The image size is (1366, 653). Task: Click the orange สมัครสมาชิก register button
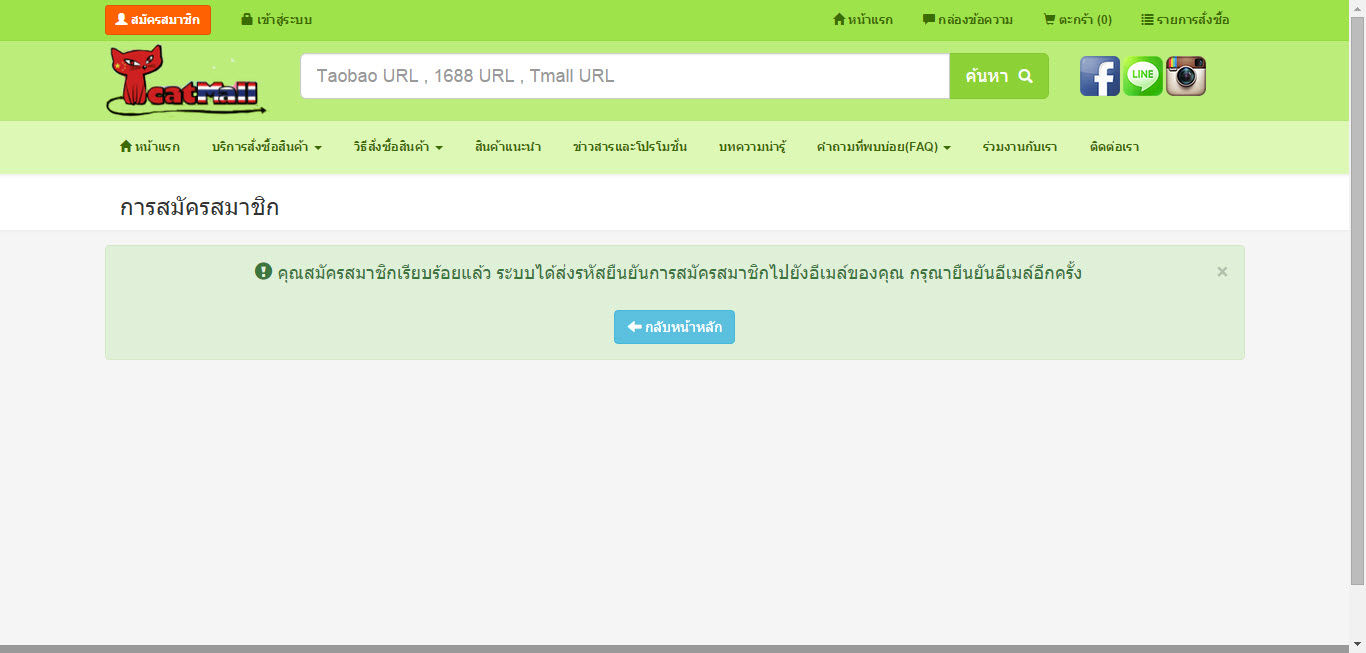(x=158, y=20)
